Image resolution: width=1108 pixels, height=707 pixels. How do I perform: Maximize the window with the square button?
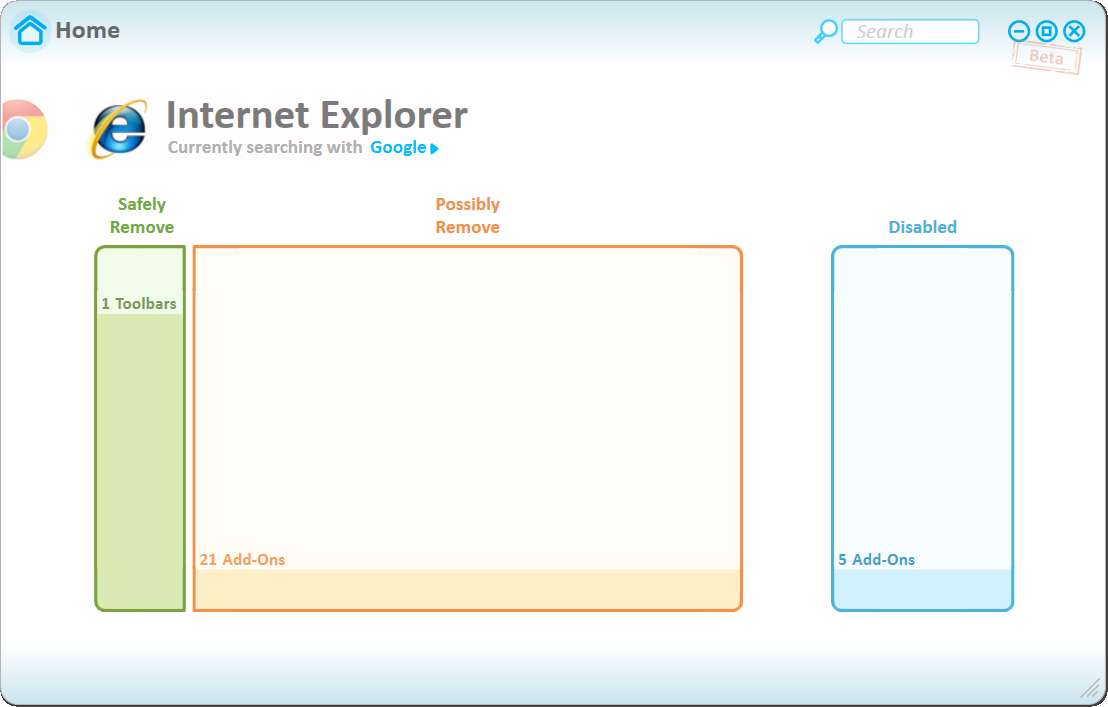pos(1047,31)
